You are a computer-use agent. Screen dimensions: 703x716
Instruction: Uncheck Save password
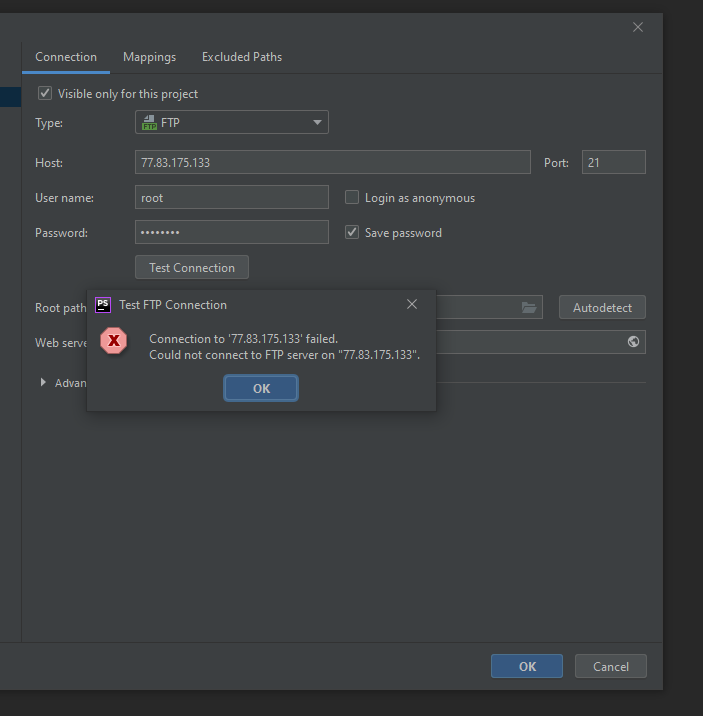(x=352, y=233)
